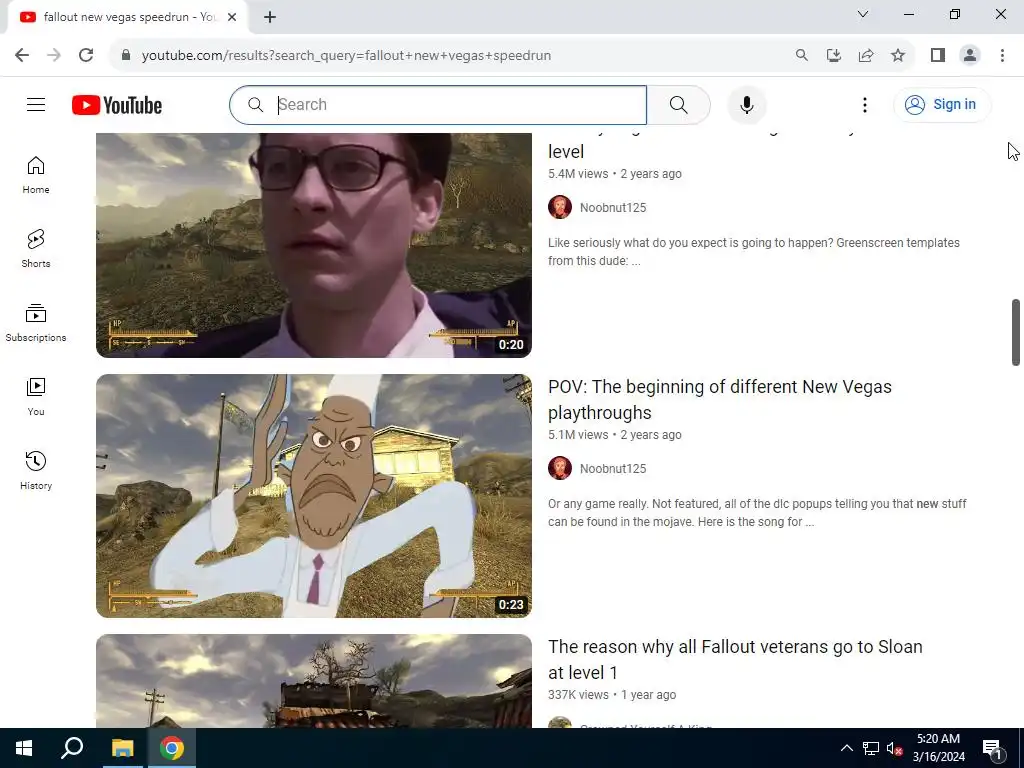This screenshot has width=1024, height=768.
Task: Click the network icon in the system tray
Action: [x=871, y=748]
